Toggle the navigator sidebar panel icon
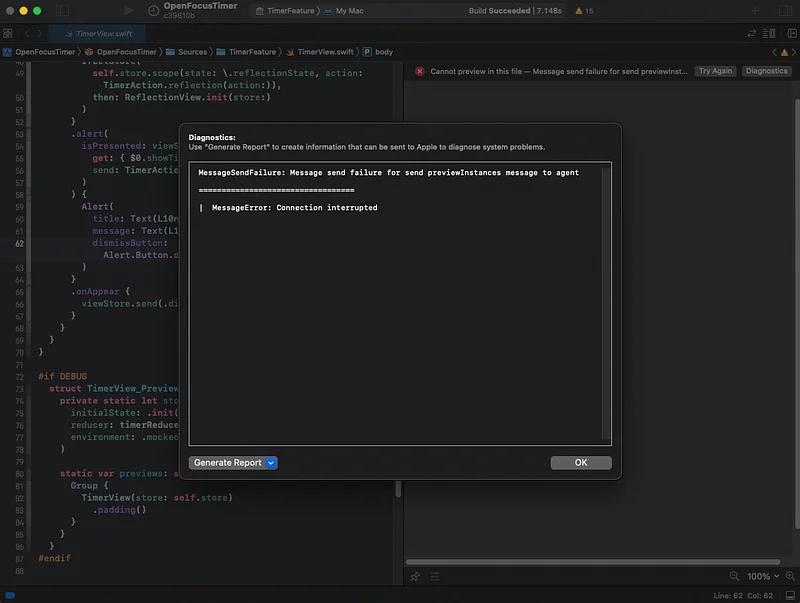The height and width of the screenshot is (603, 800). (62, 11)
